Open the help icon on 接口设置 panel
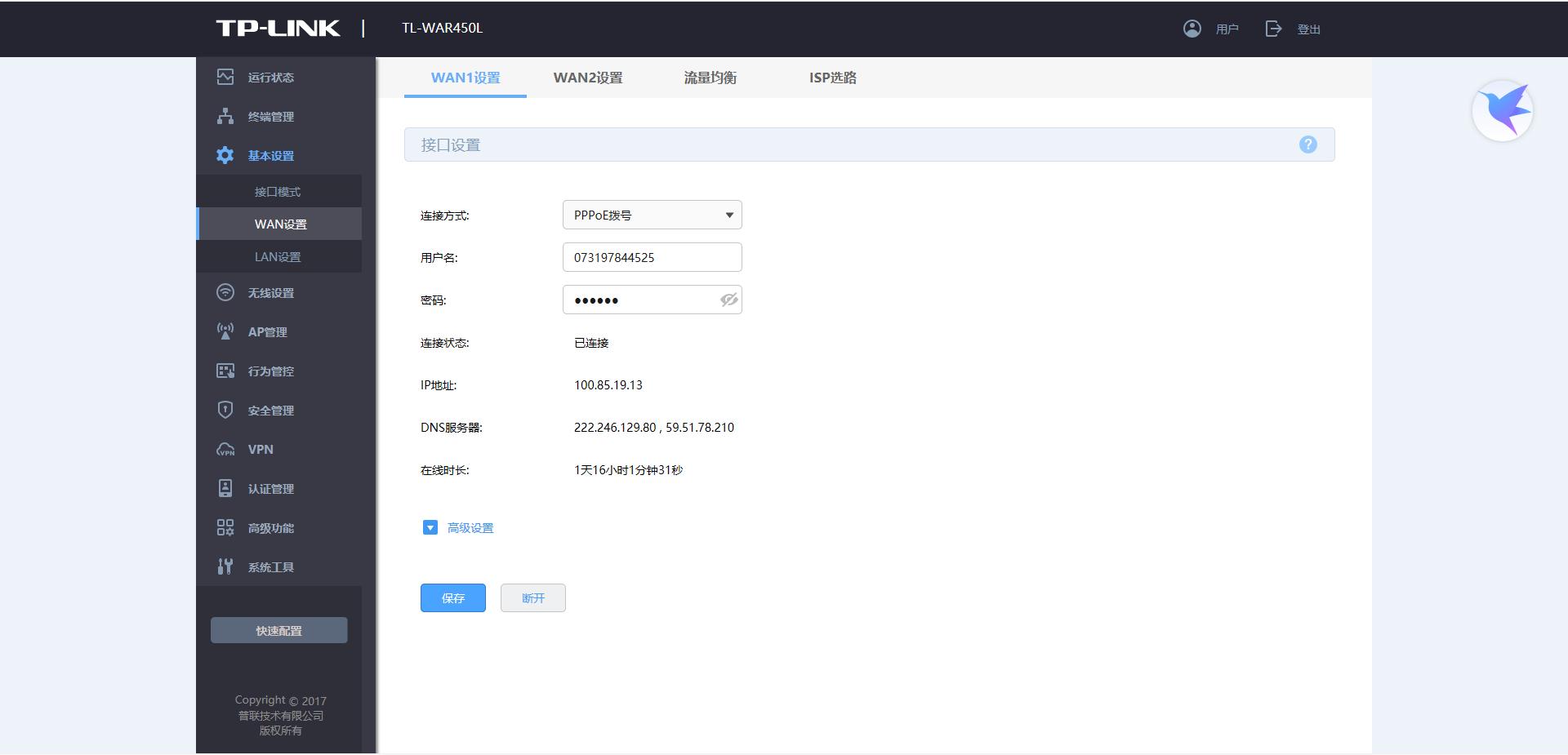Viewport: 1568px width, 755px height. click(x=1308, y=144)
